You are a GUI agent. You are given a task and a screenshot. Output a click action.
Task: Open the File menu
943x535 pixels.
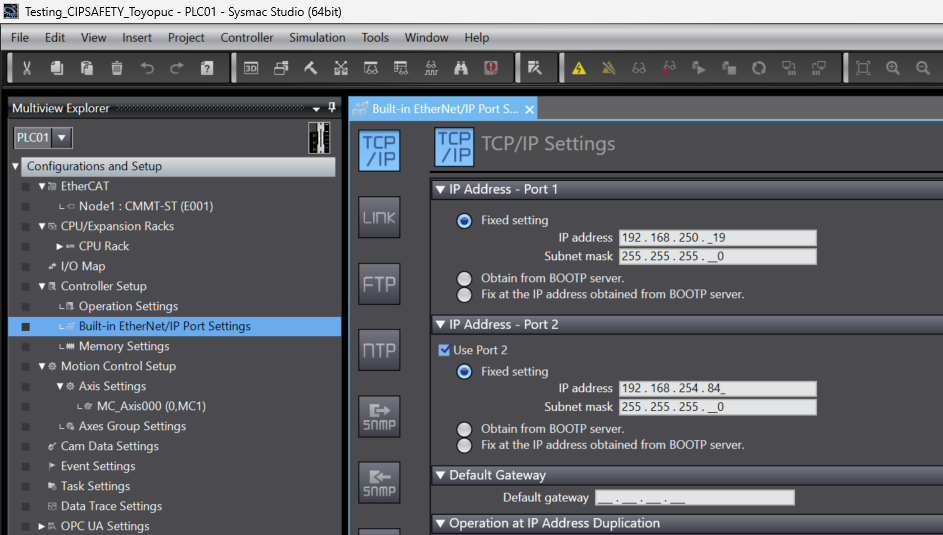[x=20, y=37]
